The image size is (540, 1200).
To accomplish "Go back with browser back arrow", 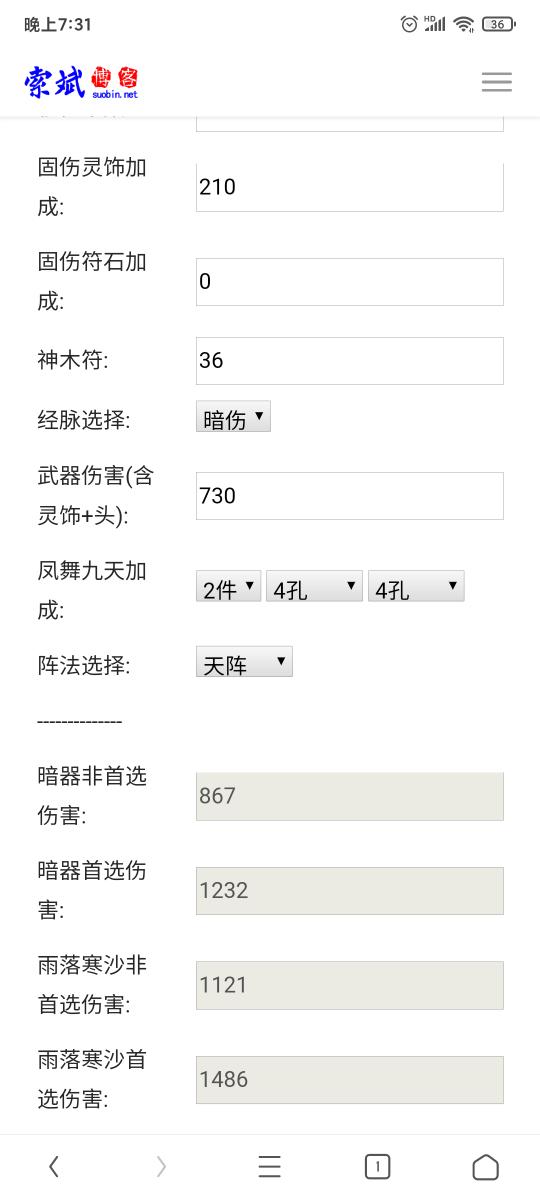I will coord(54,1166).
